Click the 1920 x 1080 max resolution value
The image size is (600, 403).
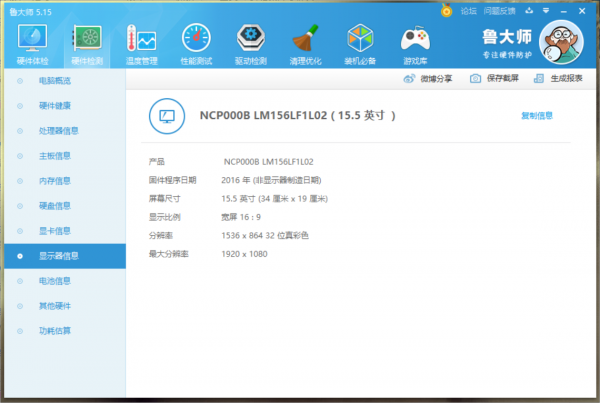point(244,254)
